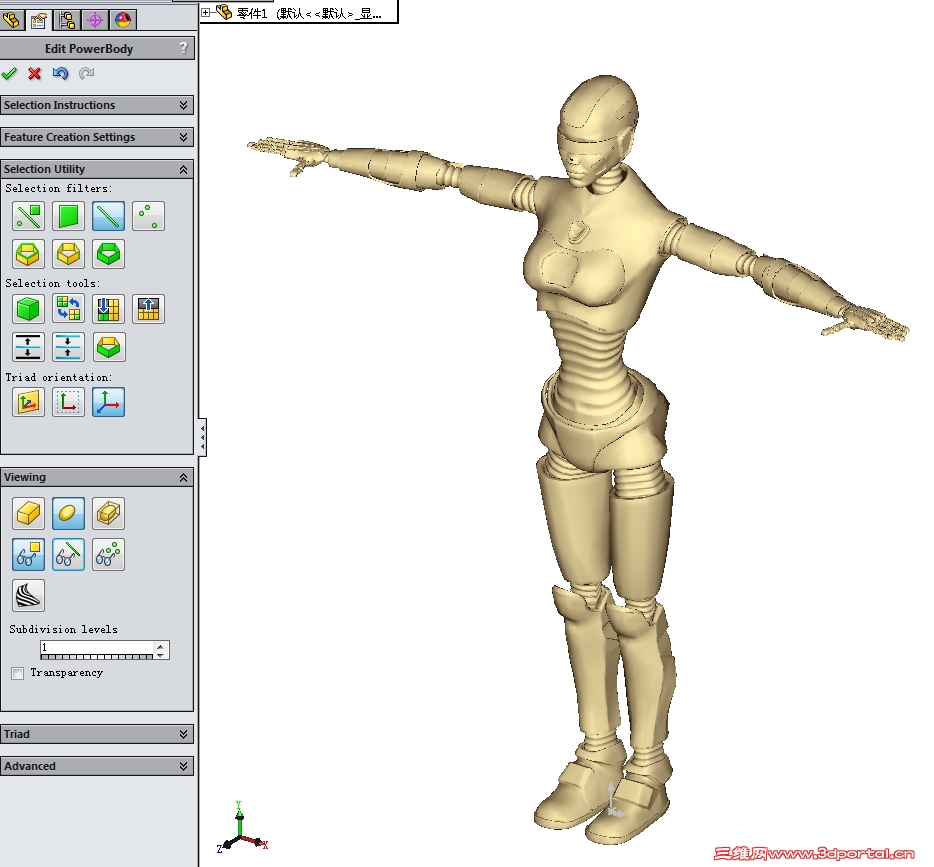
Task: Click the invert selection swap-arrows tool
Action: pos(69,309)
